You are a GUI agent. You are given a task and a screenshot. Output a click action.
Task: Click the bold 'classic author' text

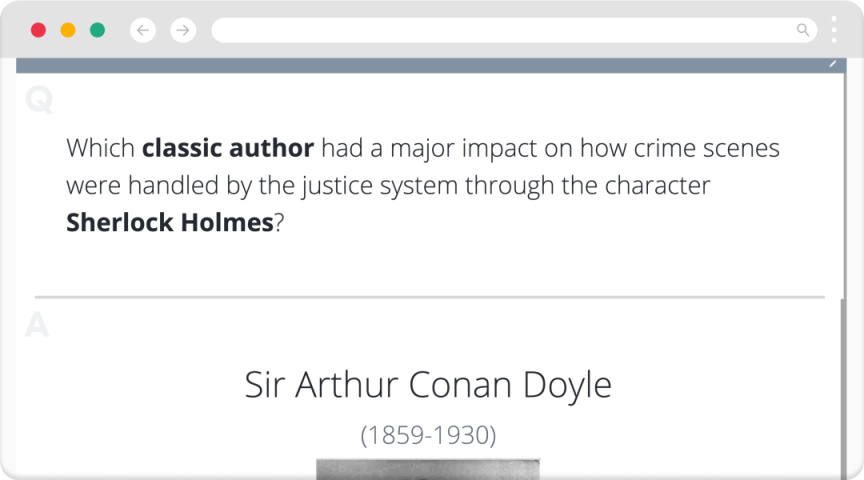[x=228, y=149]
